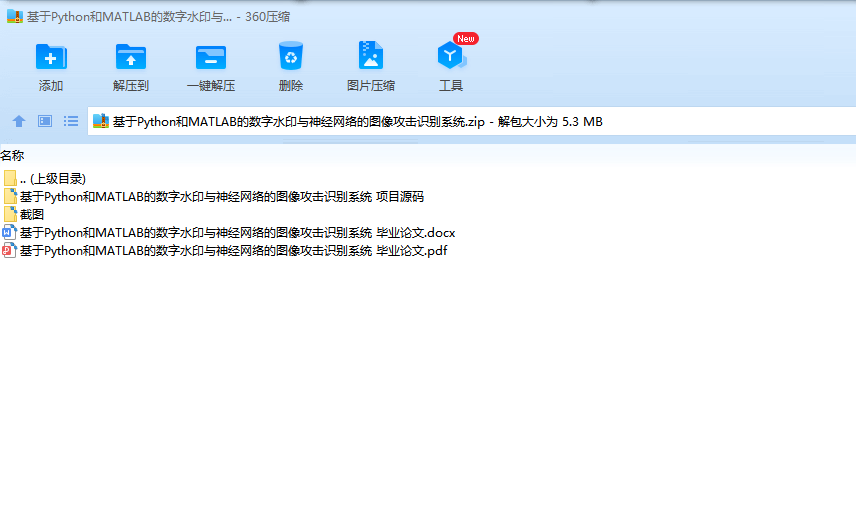Select the .. (上级目录) parent folder row

44,178
